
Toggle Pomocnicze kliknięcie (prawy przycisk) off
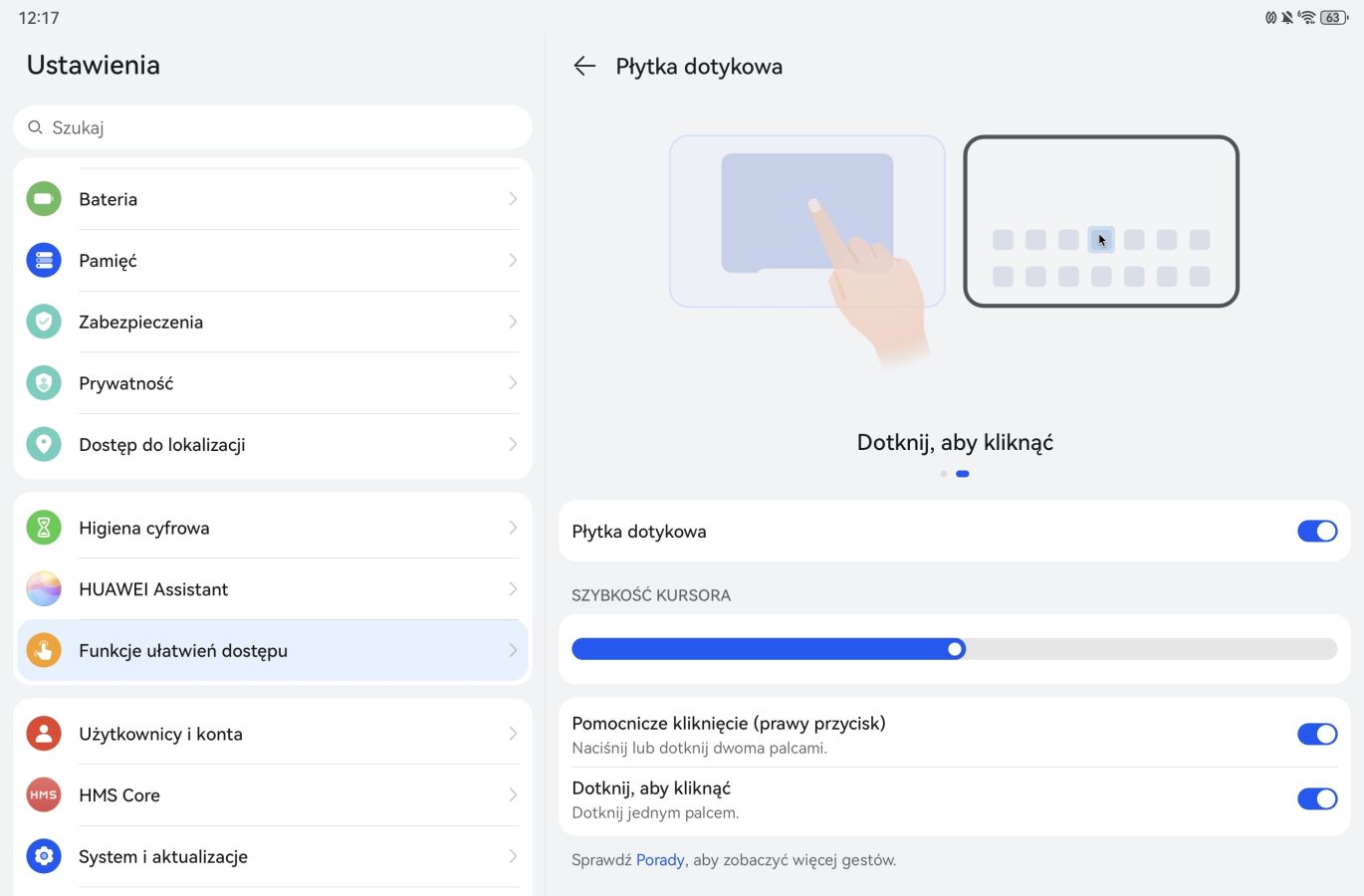(1316, 735)
